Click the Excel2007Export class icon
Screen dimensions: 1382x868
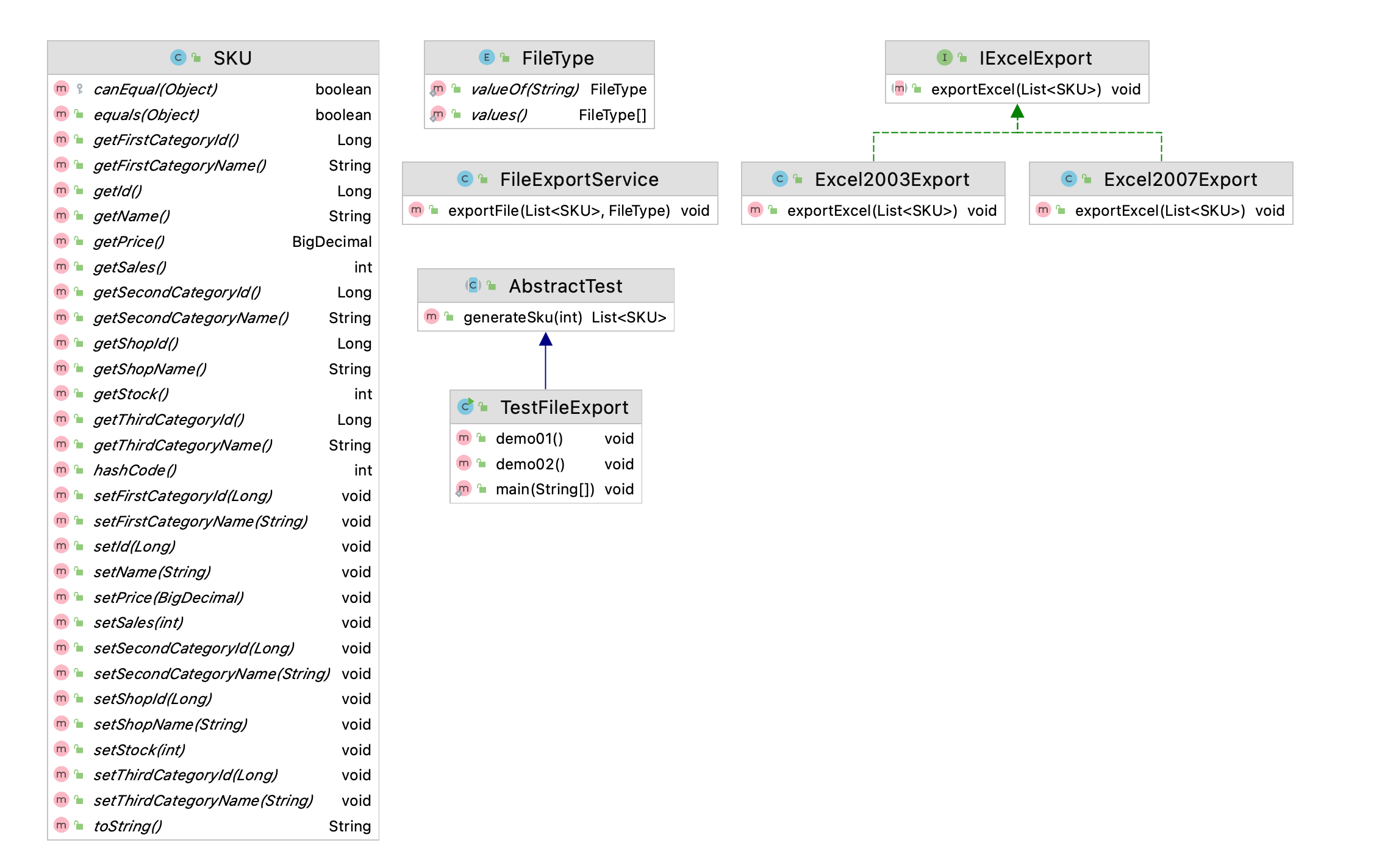point(1069,179)
